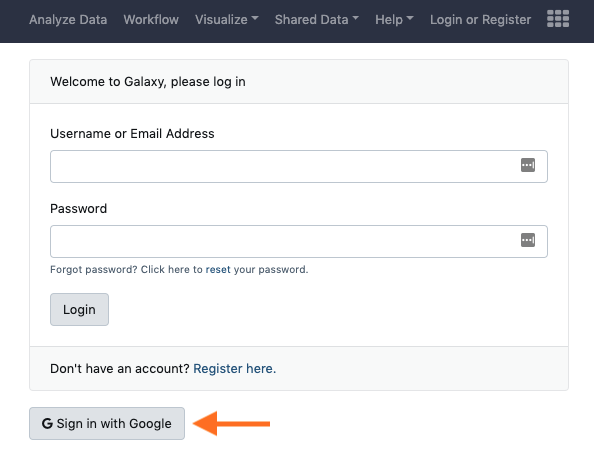Focus the Username or Email Address field
The height and width of the screenshot is (452, 594).
point(299,166)
